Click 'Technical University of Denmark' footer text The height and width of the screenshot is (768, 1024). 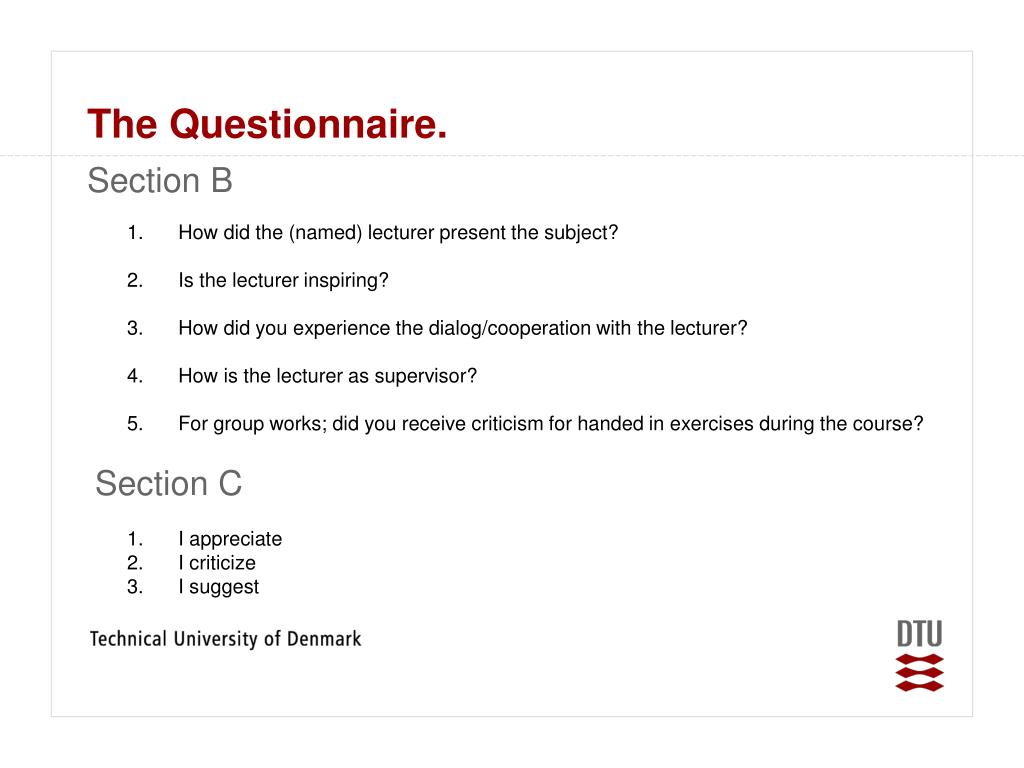(225, 639)
